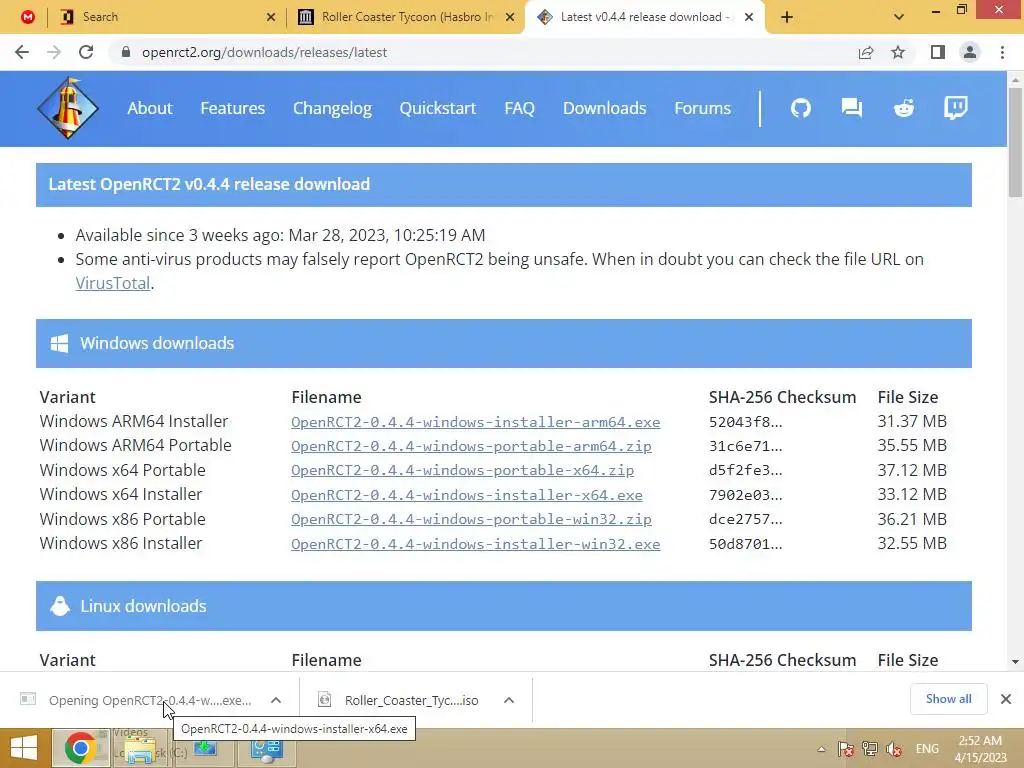
Task: Open the chat bubbles icon link
Action: point(852,108)
